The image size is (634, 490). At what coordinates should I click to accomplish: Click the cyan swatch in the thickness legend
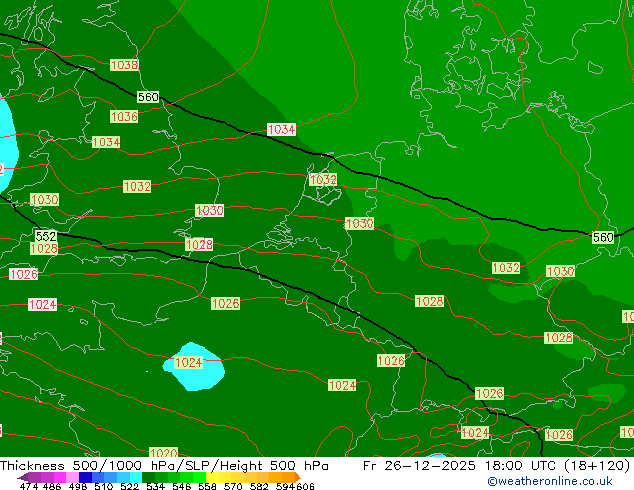(136, 477)
